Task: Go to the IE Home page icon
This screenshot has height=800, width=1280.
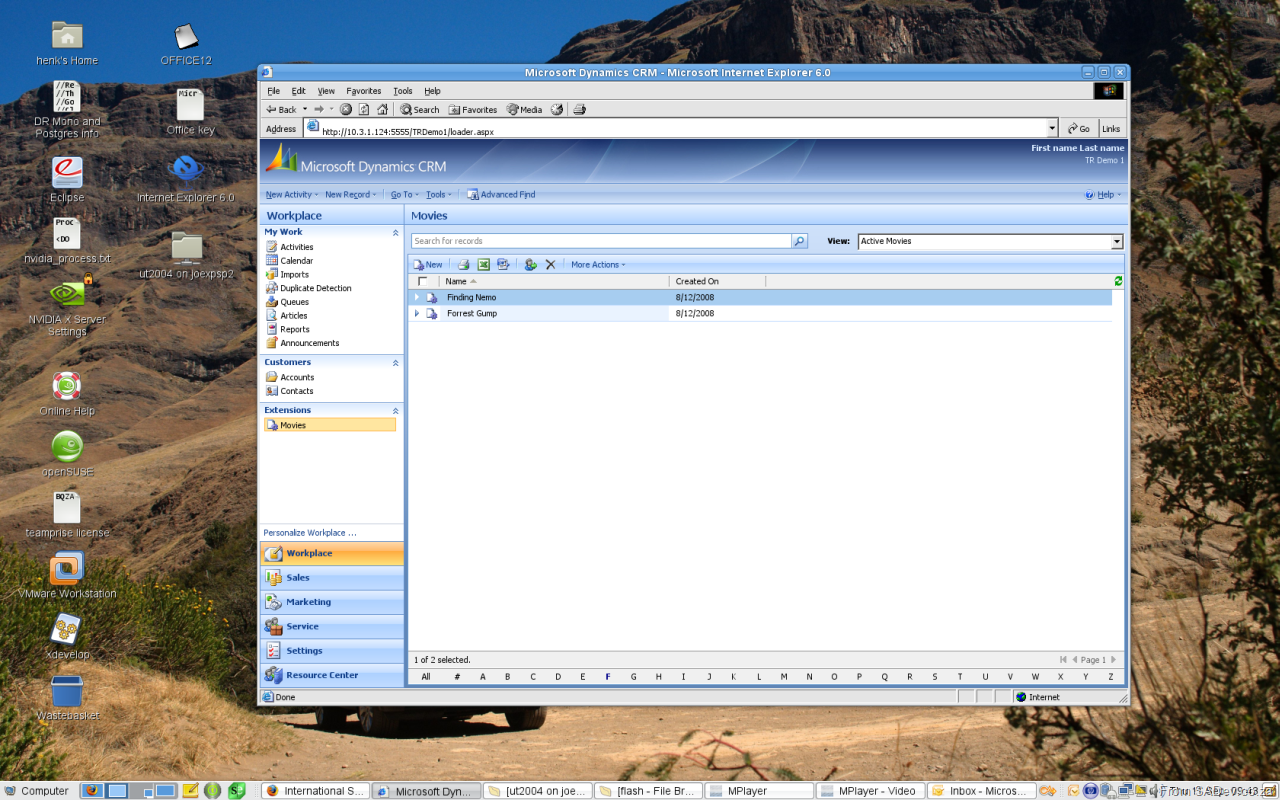Action: pyautogui.click(x=382, y=110)
